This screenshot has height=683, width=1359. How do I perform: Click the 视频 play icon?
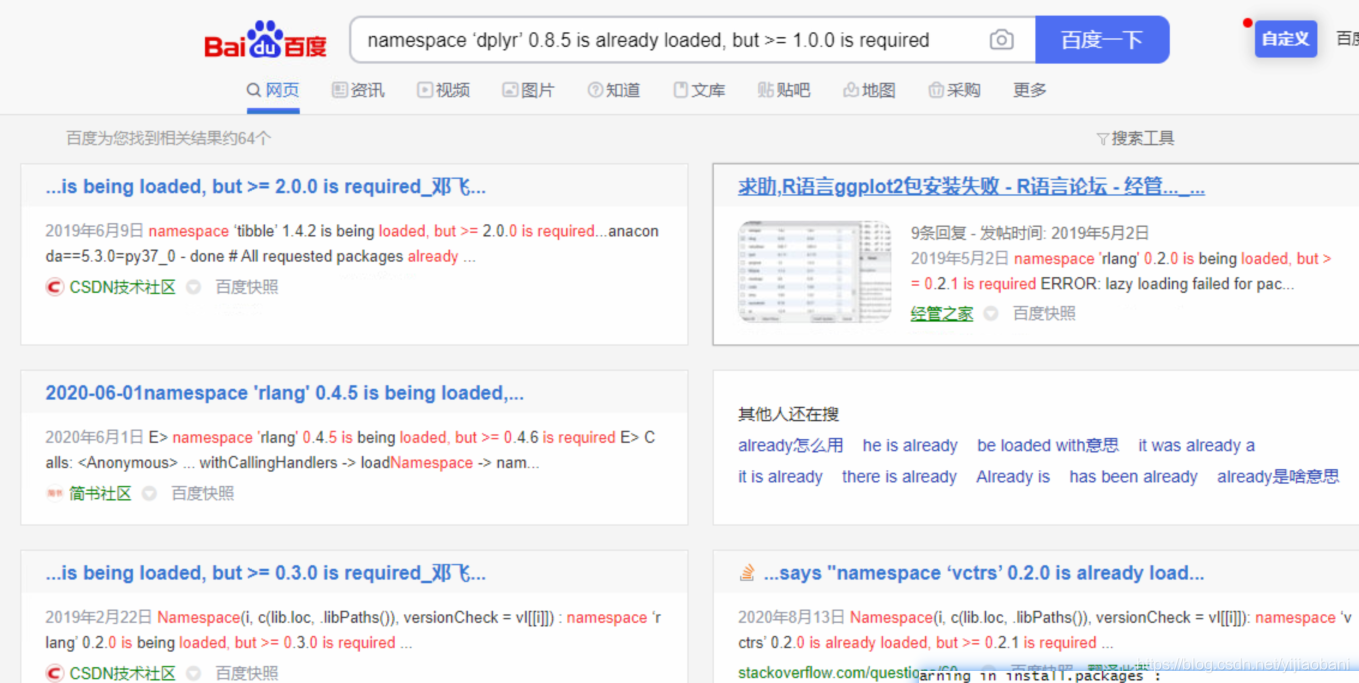[x=424, y=90]
